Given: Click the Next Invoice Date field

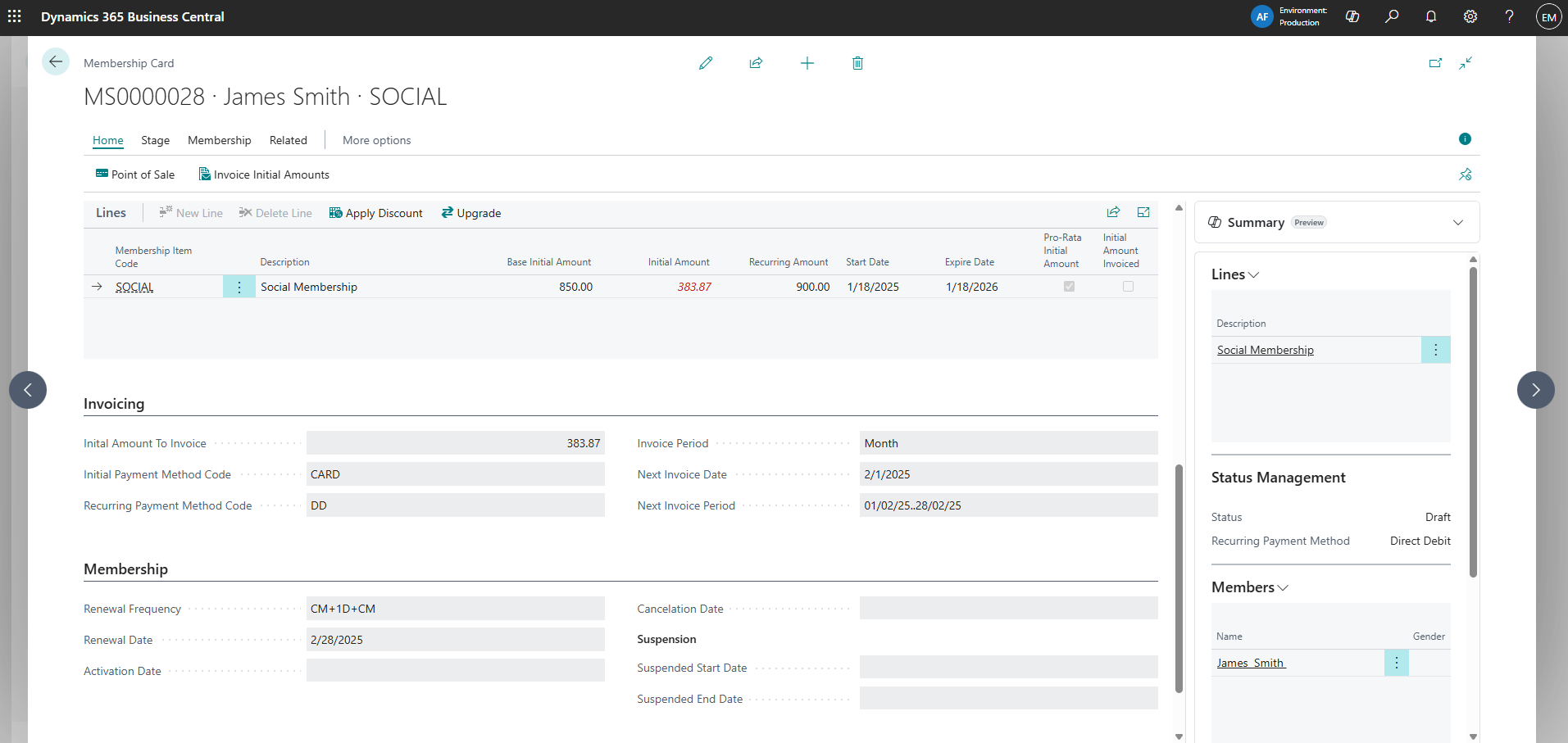Looking at the screenshot, I should point(1009,474).
